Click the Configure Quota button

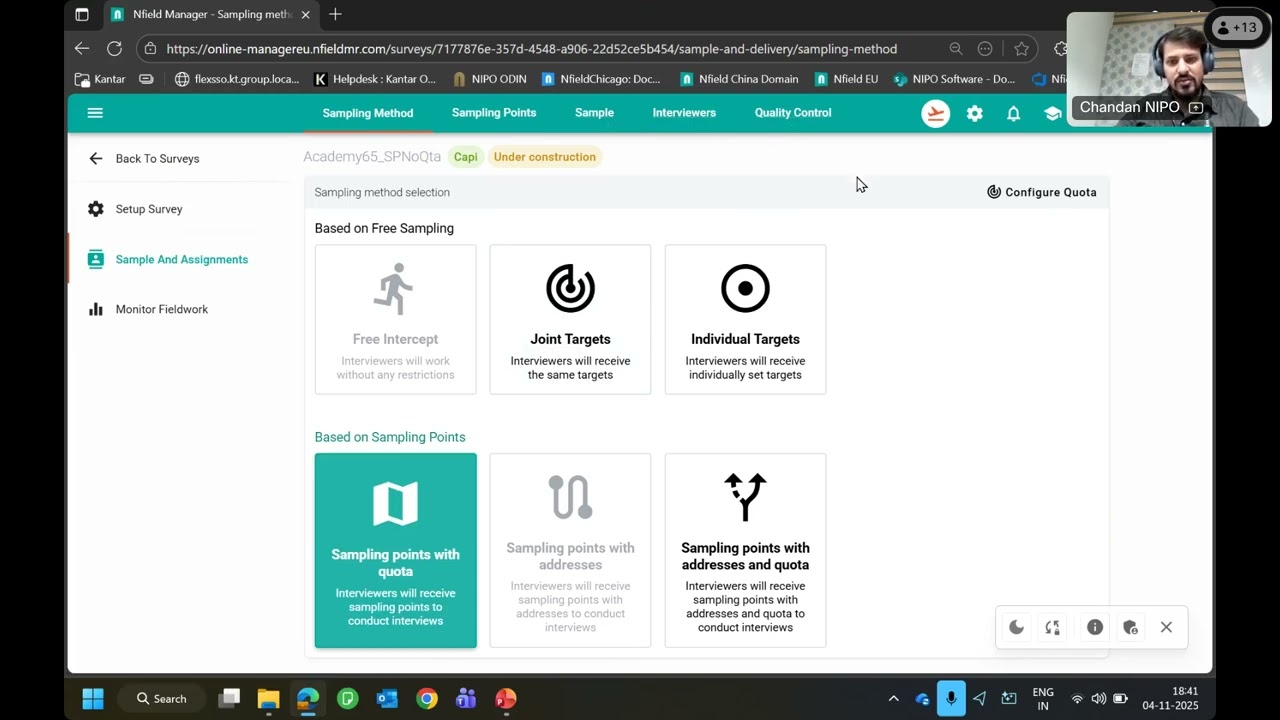point(1041,192)
